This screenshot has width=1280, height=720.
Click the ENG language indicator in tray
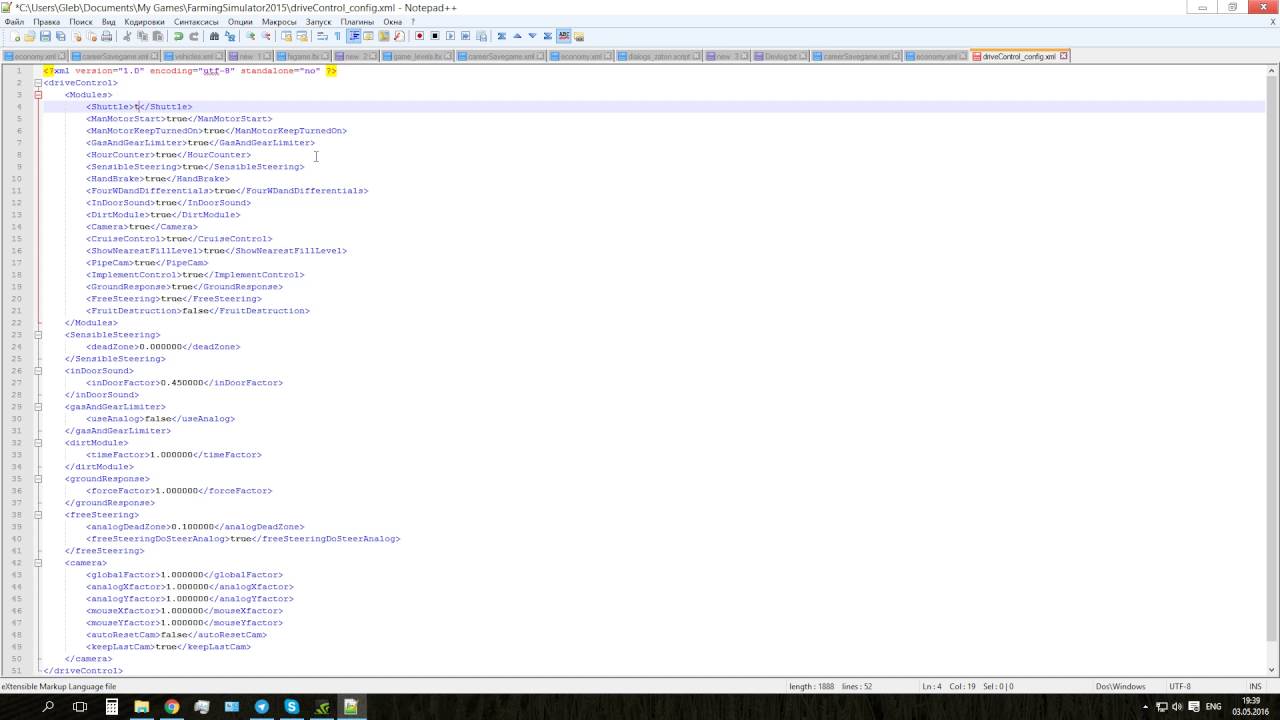[x=1214, y=706]
